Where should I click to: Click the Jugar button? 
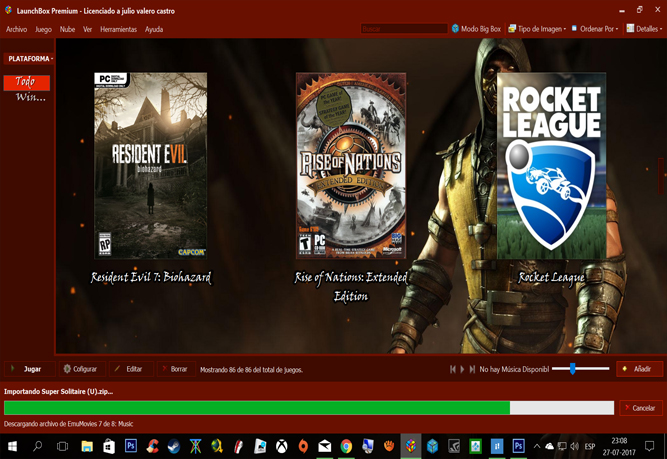[x=30, y=369]
